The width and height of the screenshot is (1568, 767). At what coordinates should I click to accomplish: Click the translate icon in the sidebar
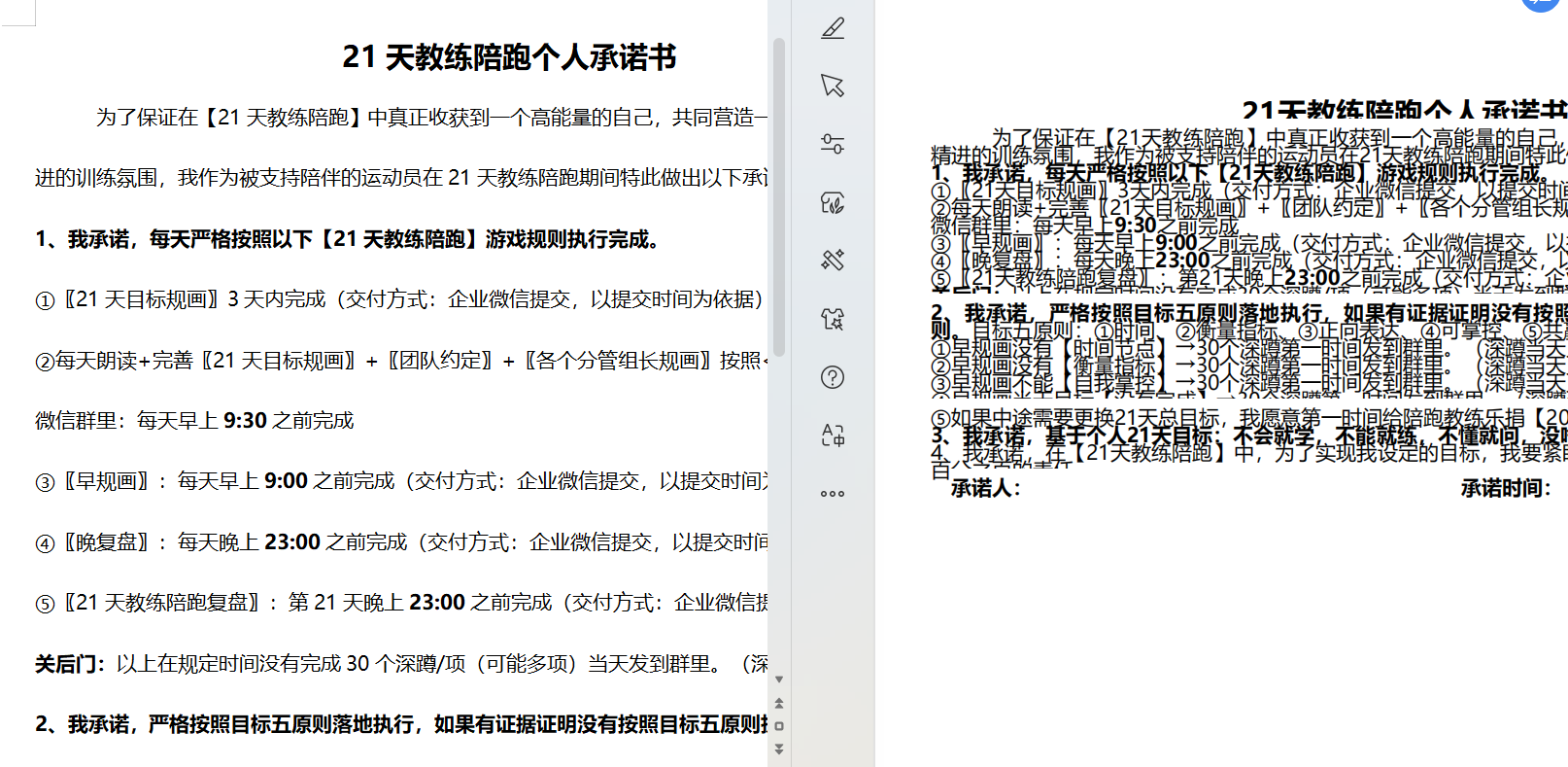pos(833,435)
